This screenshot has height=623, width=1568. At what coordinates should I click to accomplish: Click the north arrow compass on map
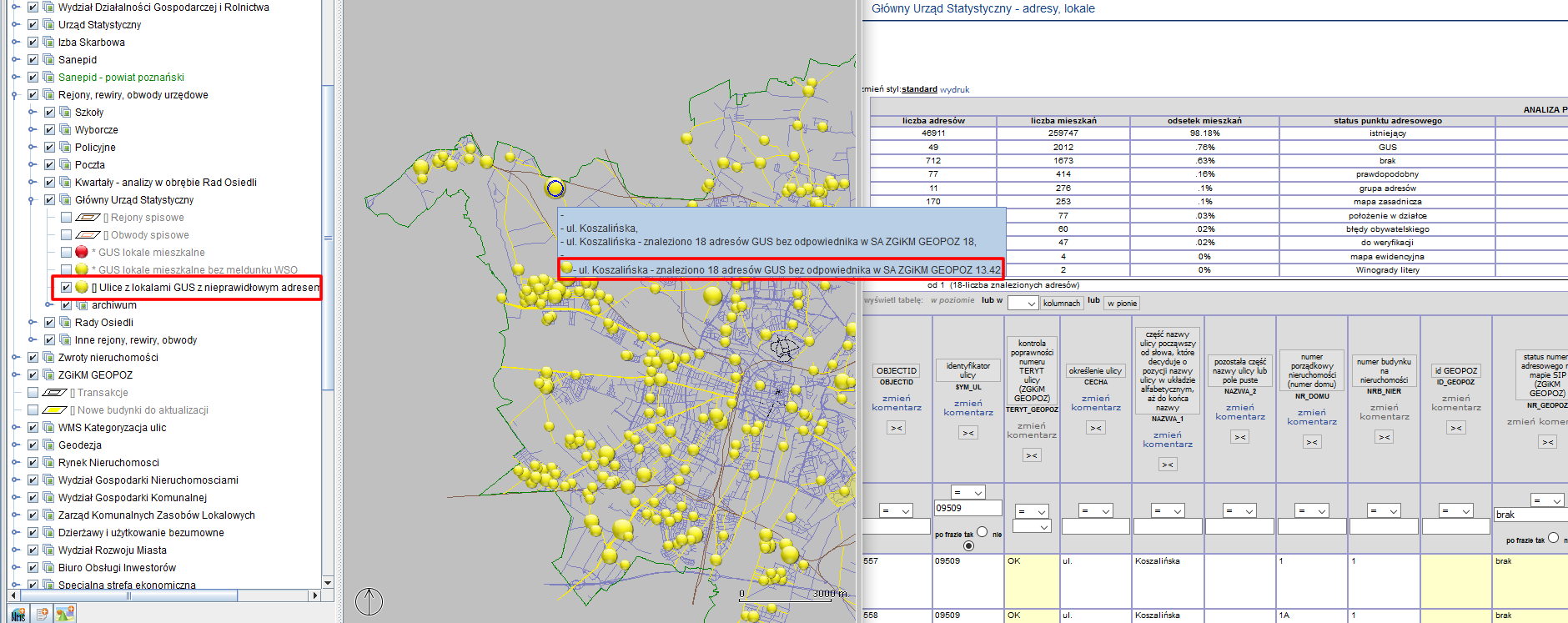(x=369, y=600)
